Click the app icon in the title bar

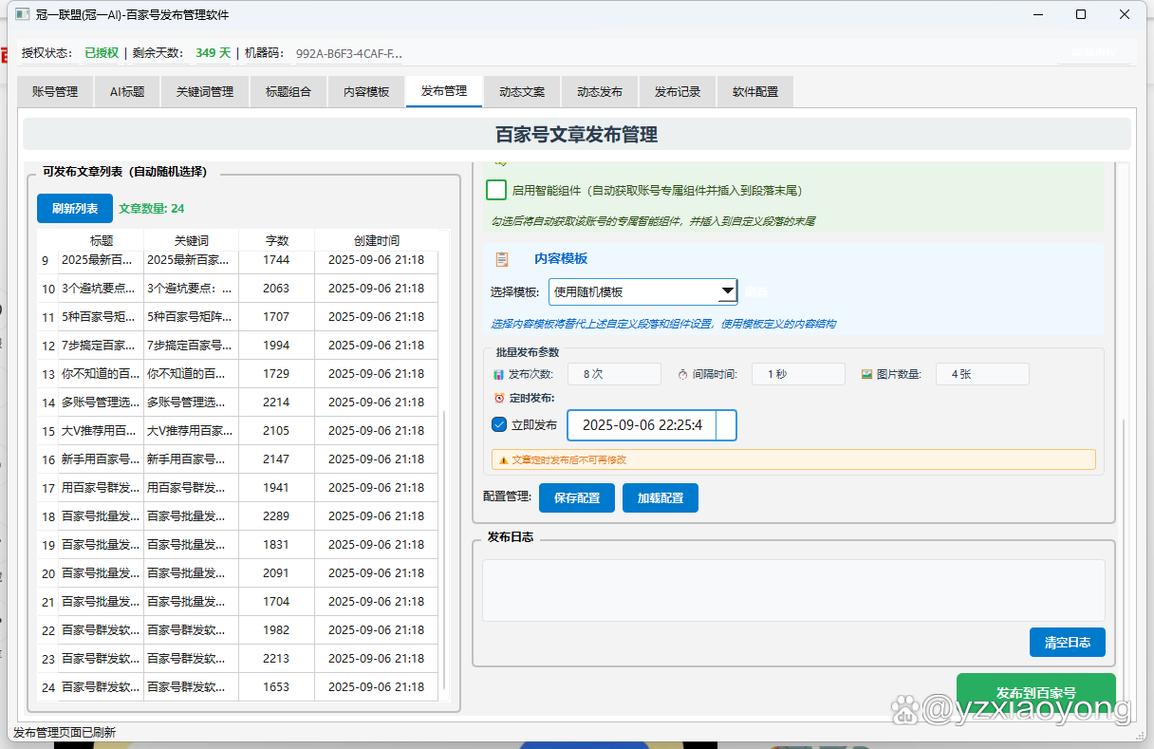[23, 14]
